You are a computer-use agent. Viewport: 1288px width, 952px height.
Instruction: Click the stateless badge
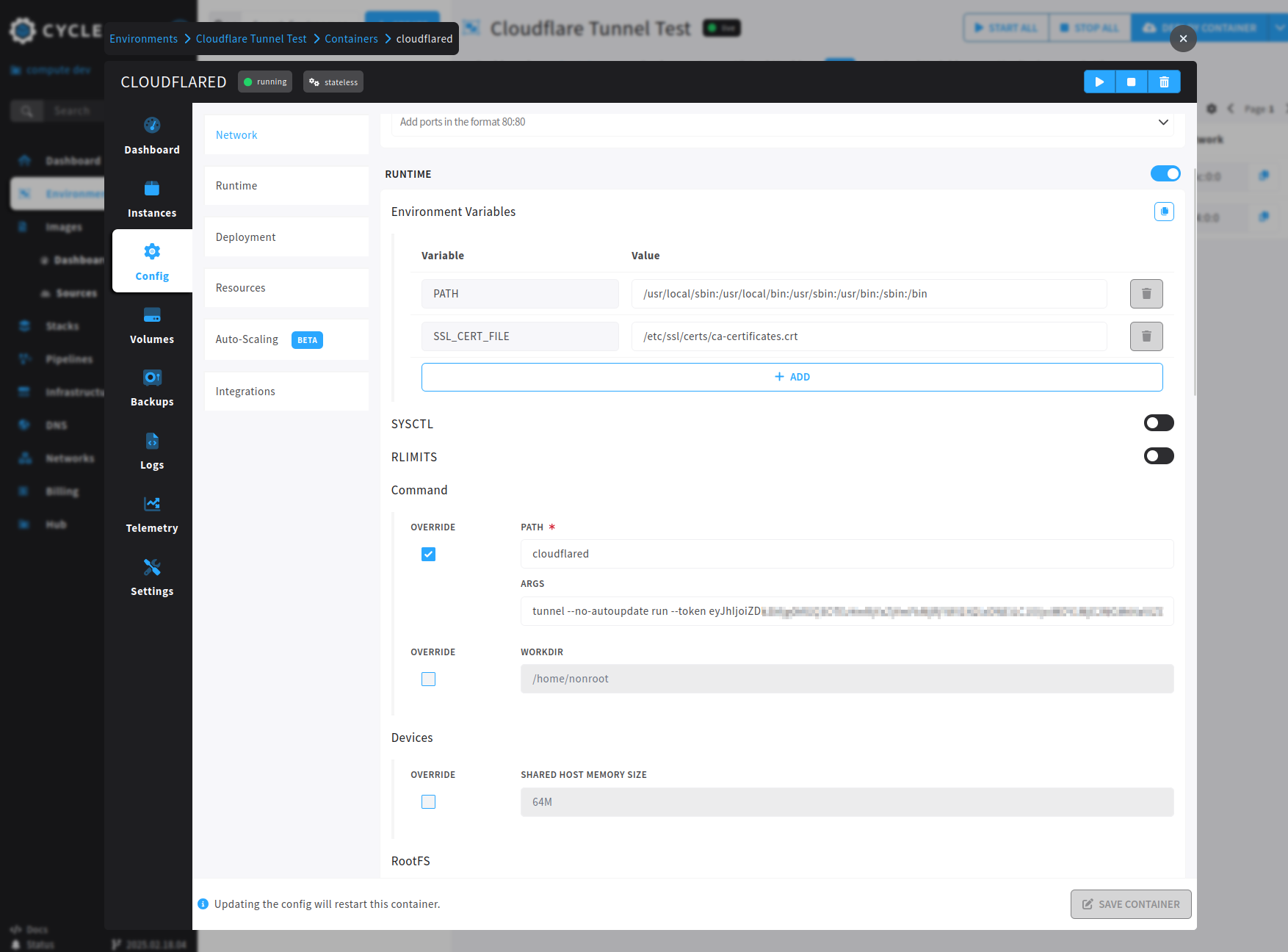pos(333,82)
